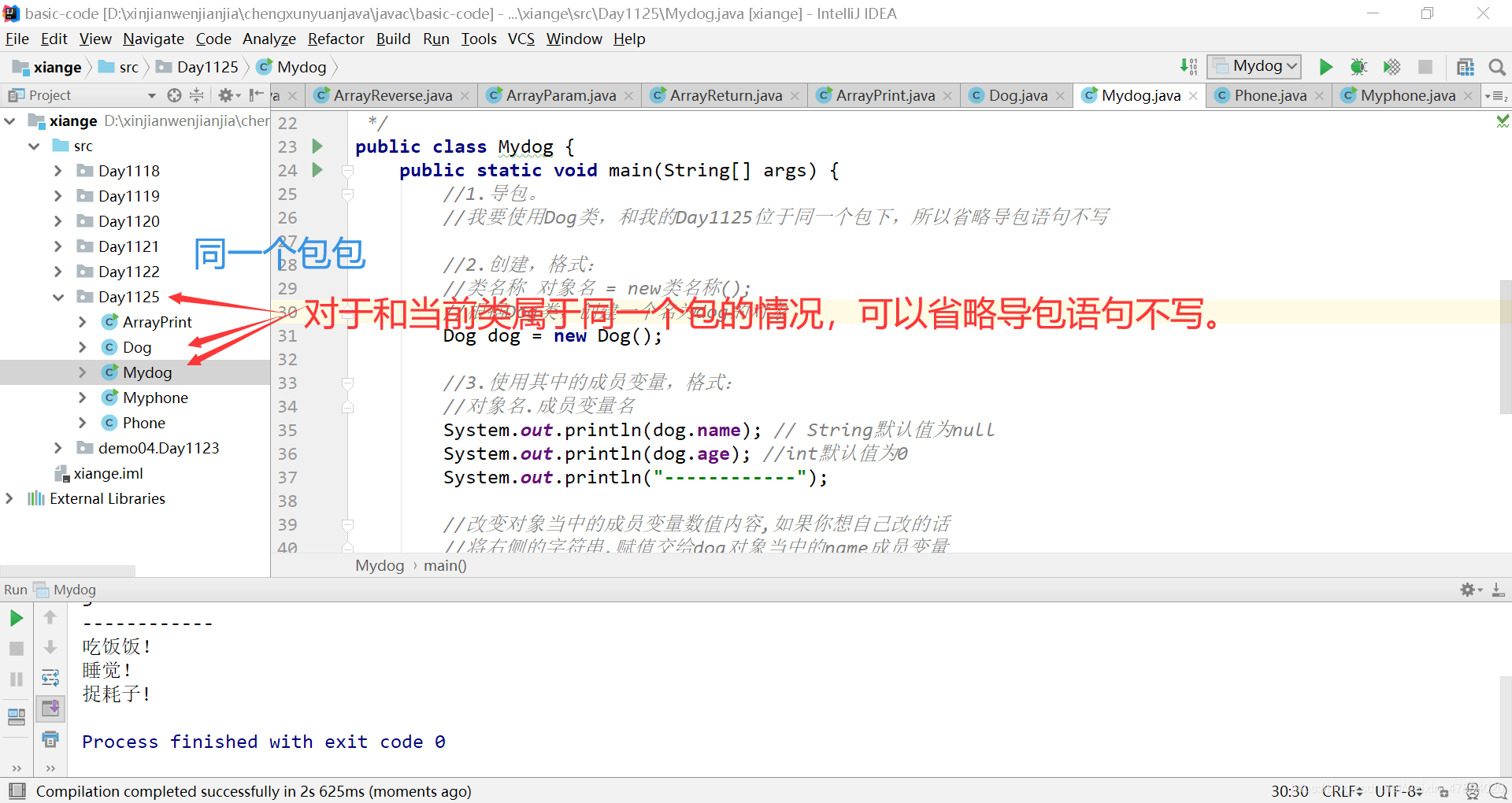
Task: Collapse the src folder
Action: (34, 146)
